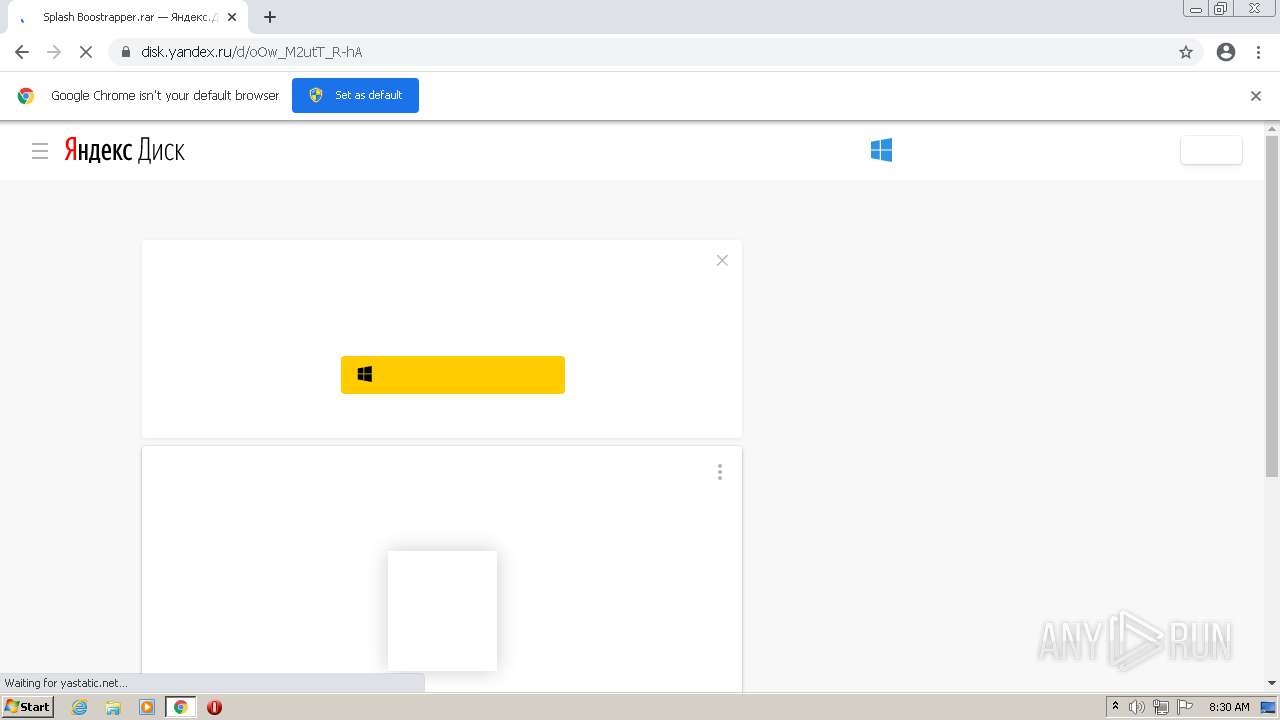Viewport: 1280px width, 720px height.
Task: Close the Splash Boostrapper.rar tab
Action: click(x=232, y=17)
